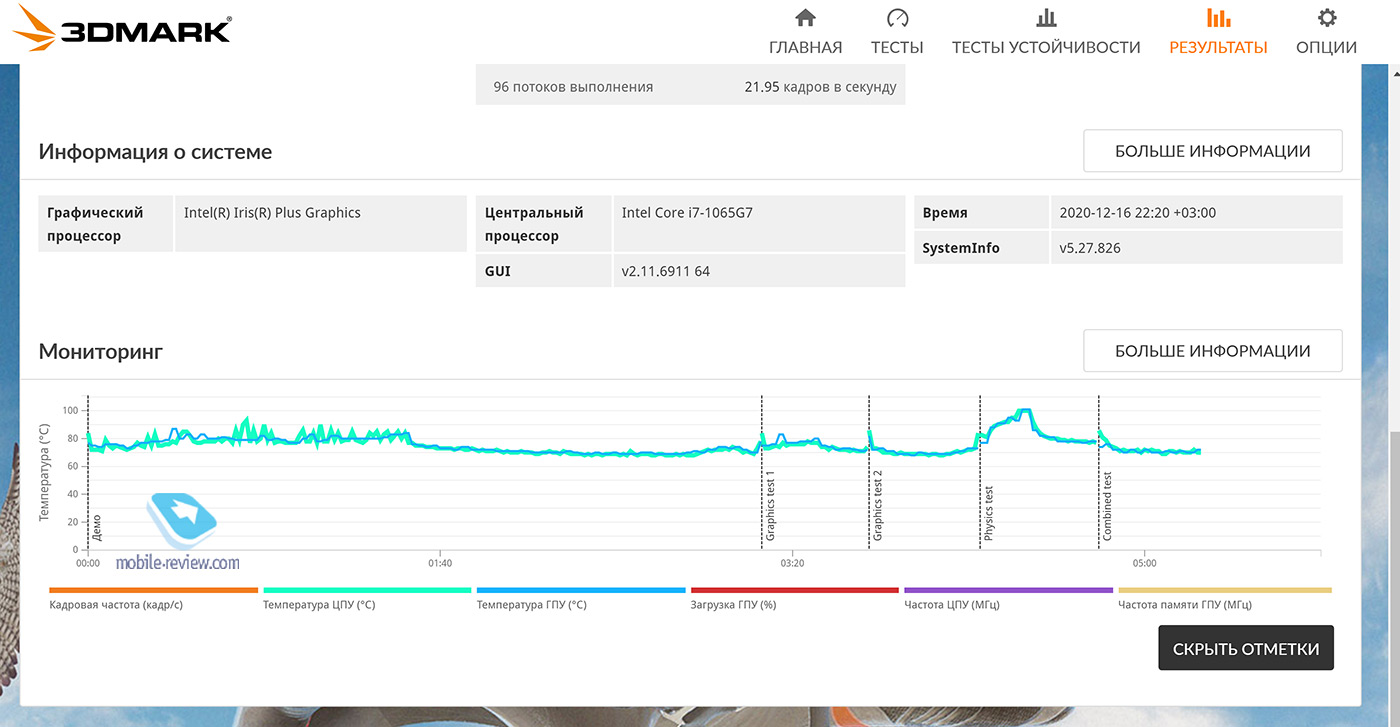Image resolution: width=1400 pixels, height=727 pixels.
Task: Click the 3DMark logo
Action: pyautogui.click(x=122, y=30)
